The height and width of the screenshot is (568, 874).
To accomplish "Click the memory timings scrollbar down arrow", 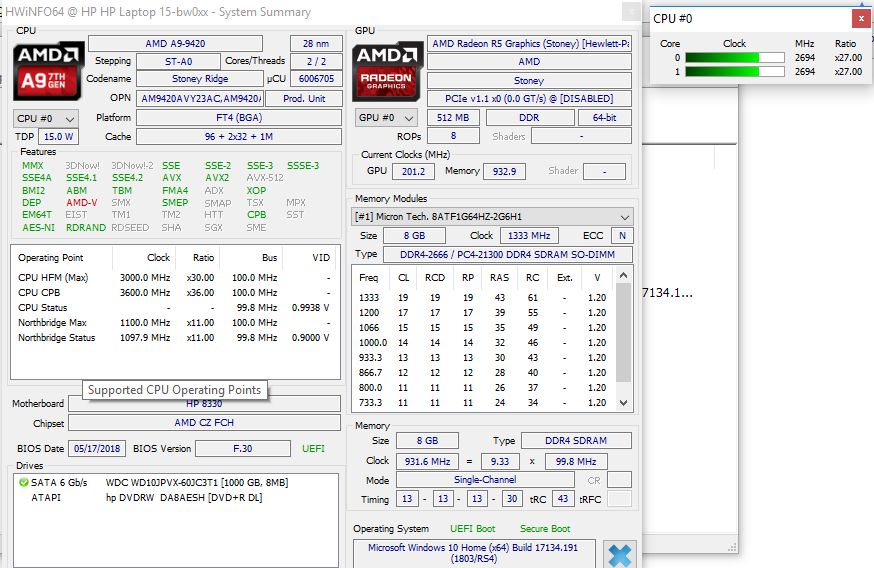I will 624,402.
